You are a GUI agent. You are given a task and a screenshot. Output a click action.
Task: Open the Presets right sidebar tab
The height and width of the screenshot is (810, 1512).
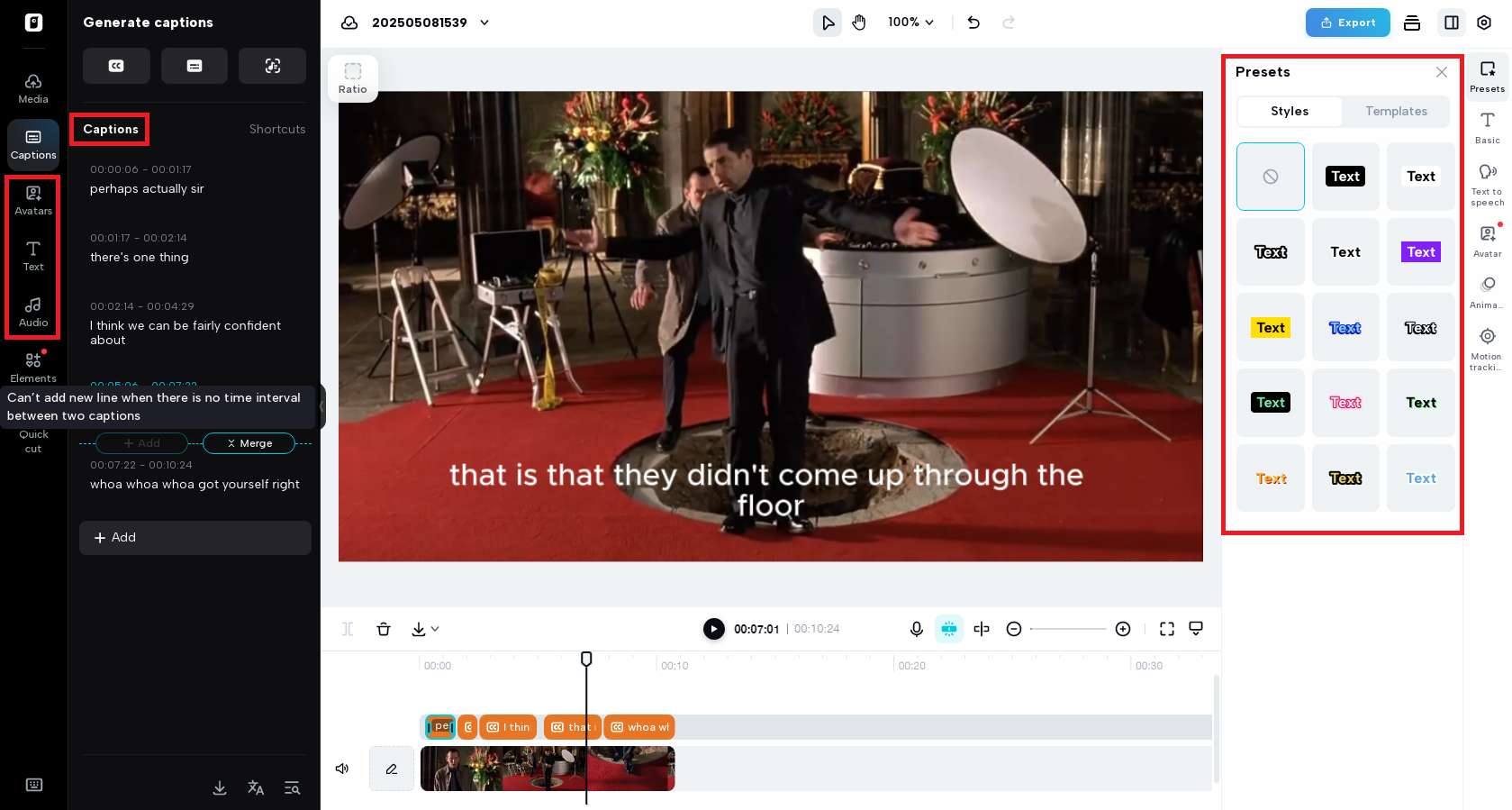click(x=1488, y=77)
